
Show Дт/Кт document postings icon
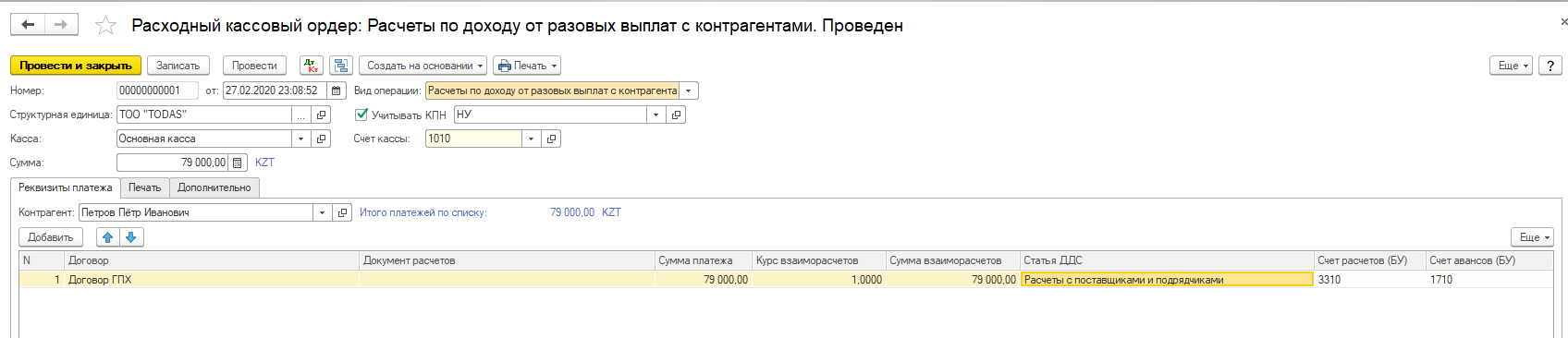tap(312, 66)
